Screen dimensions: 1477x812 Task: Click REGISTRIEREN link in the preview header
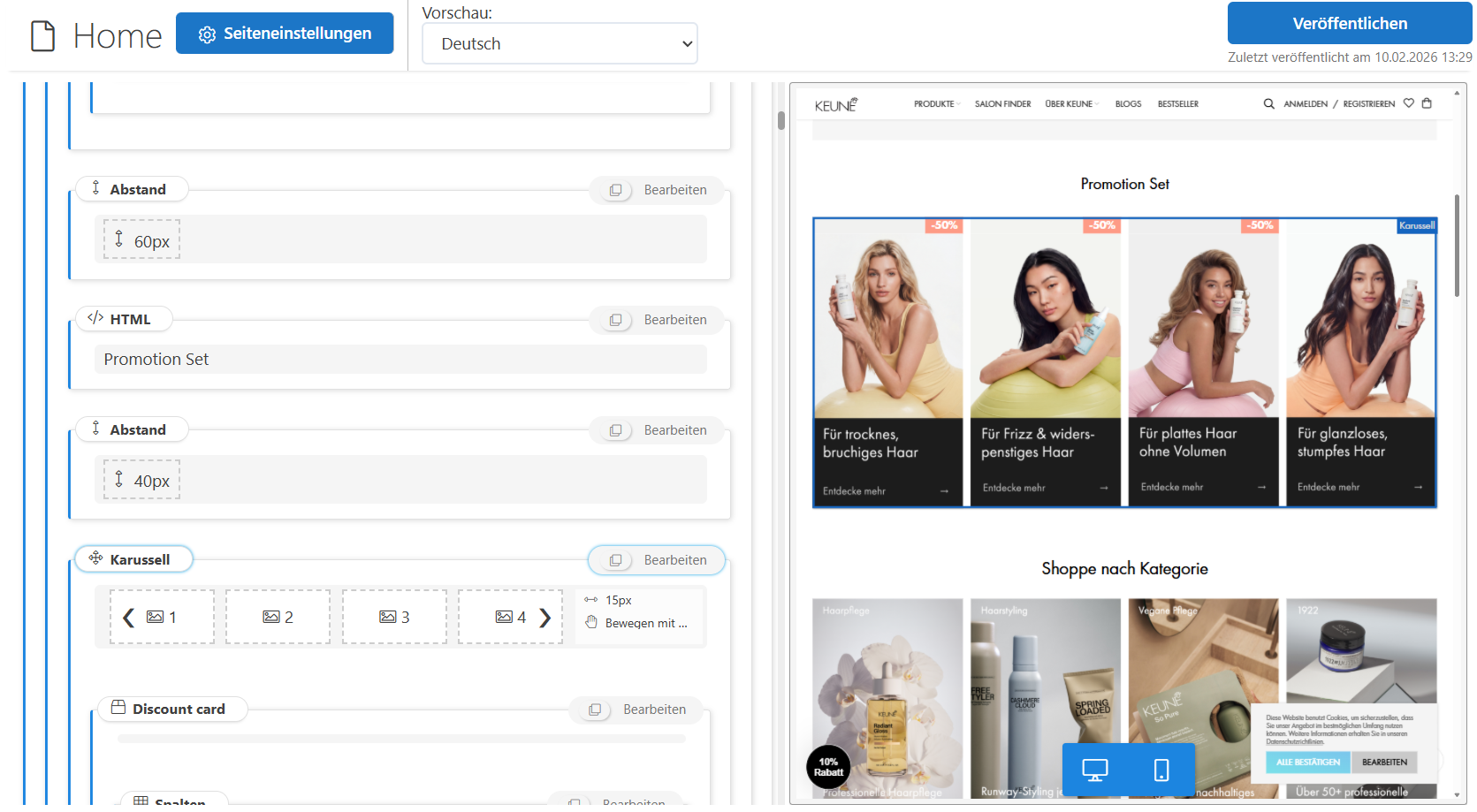pos(1369,104)
